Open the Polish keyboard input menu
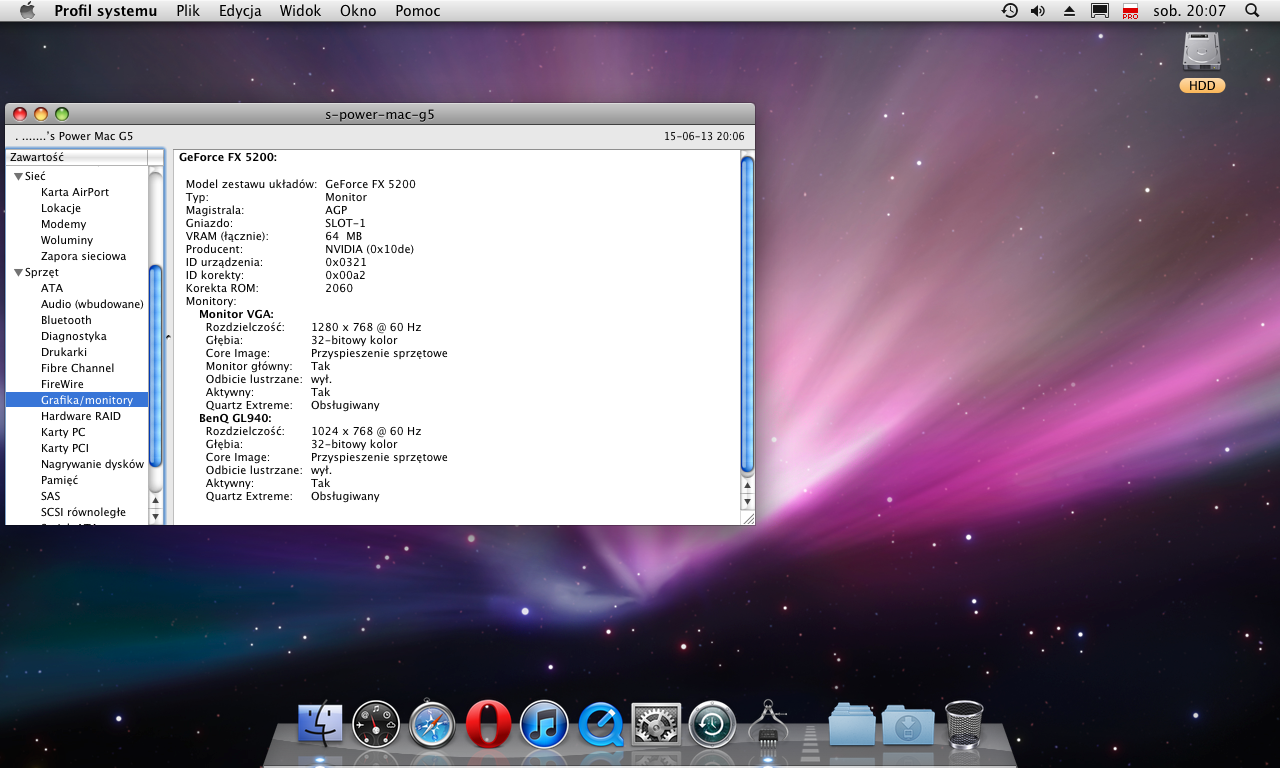Viewport: 1280px width, 768px height. click(x=1130, y=11)
